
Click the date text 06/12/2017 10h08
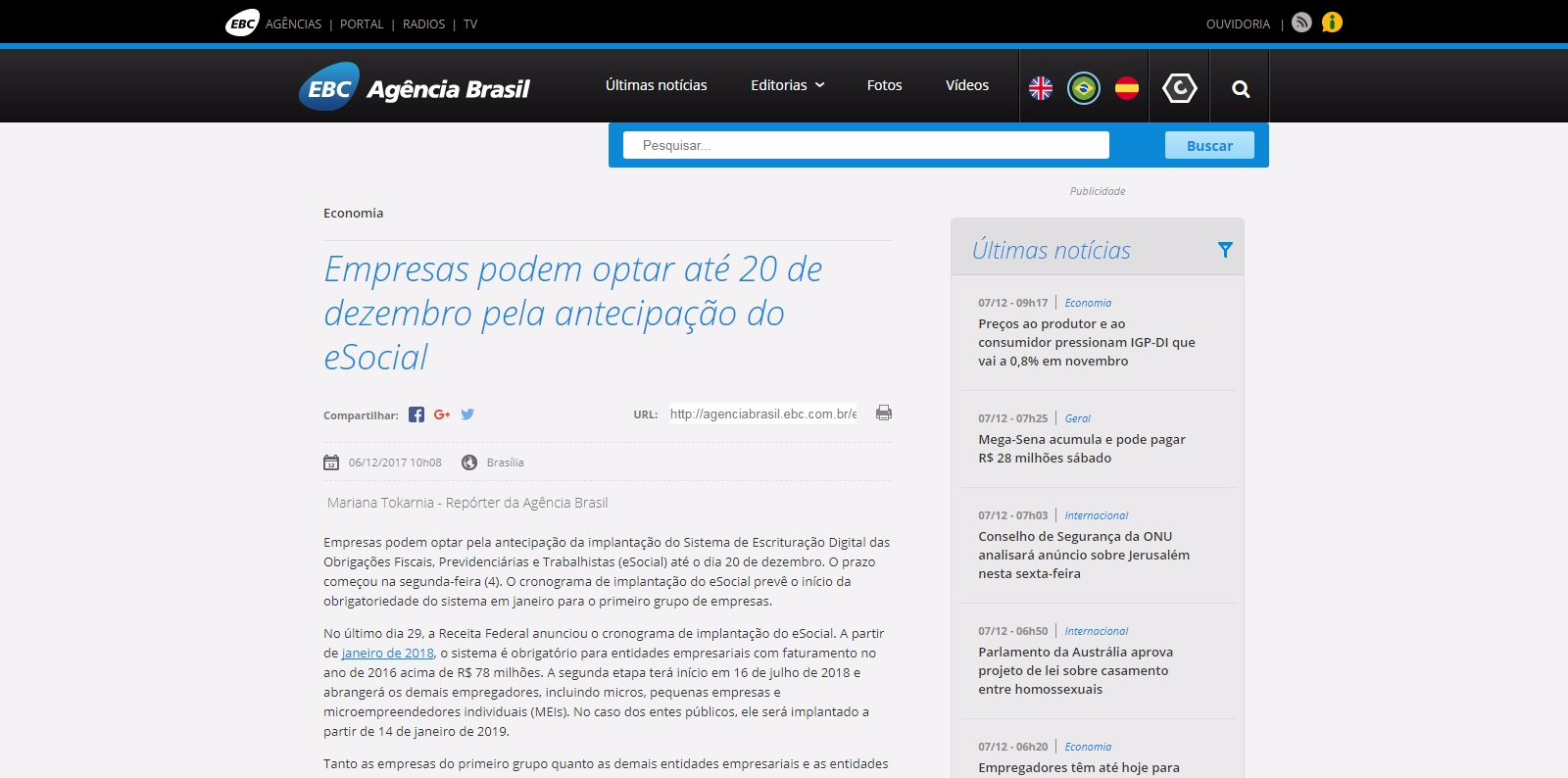(395, 462)
